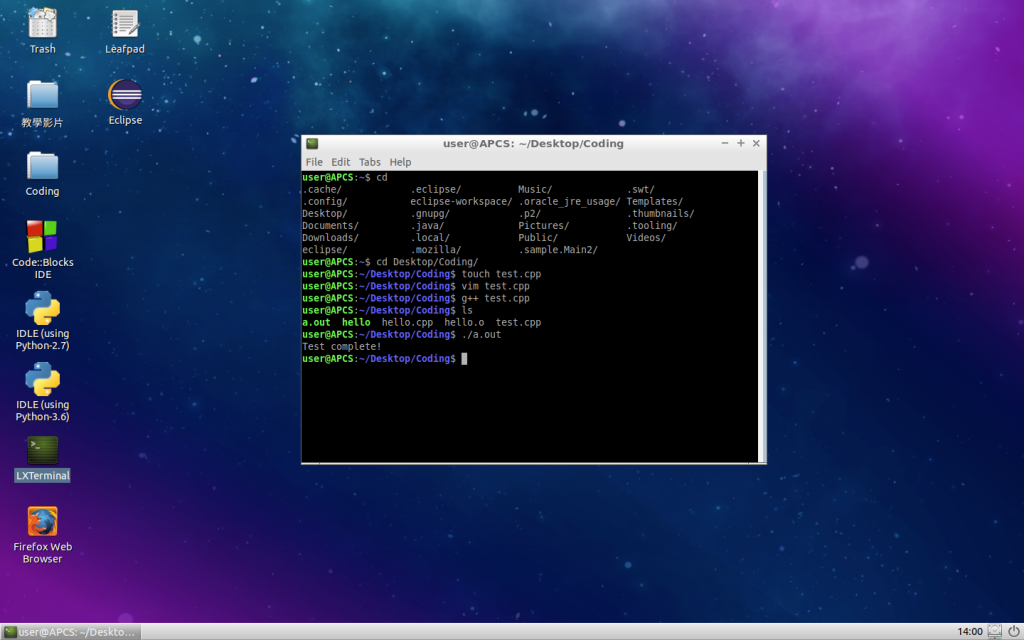Click 'Downloads/' in the directory listing
This screenshot has height=640, width=1024.
coord(330,238)
